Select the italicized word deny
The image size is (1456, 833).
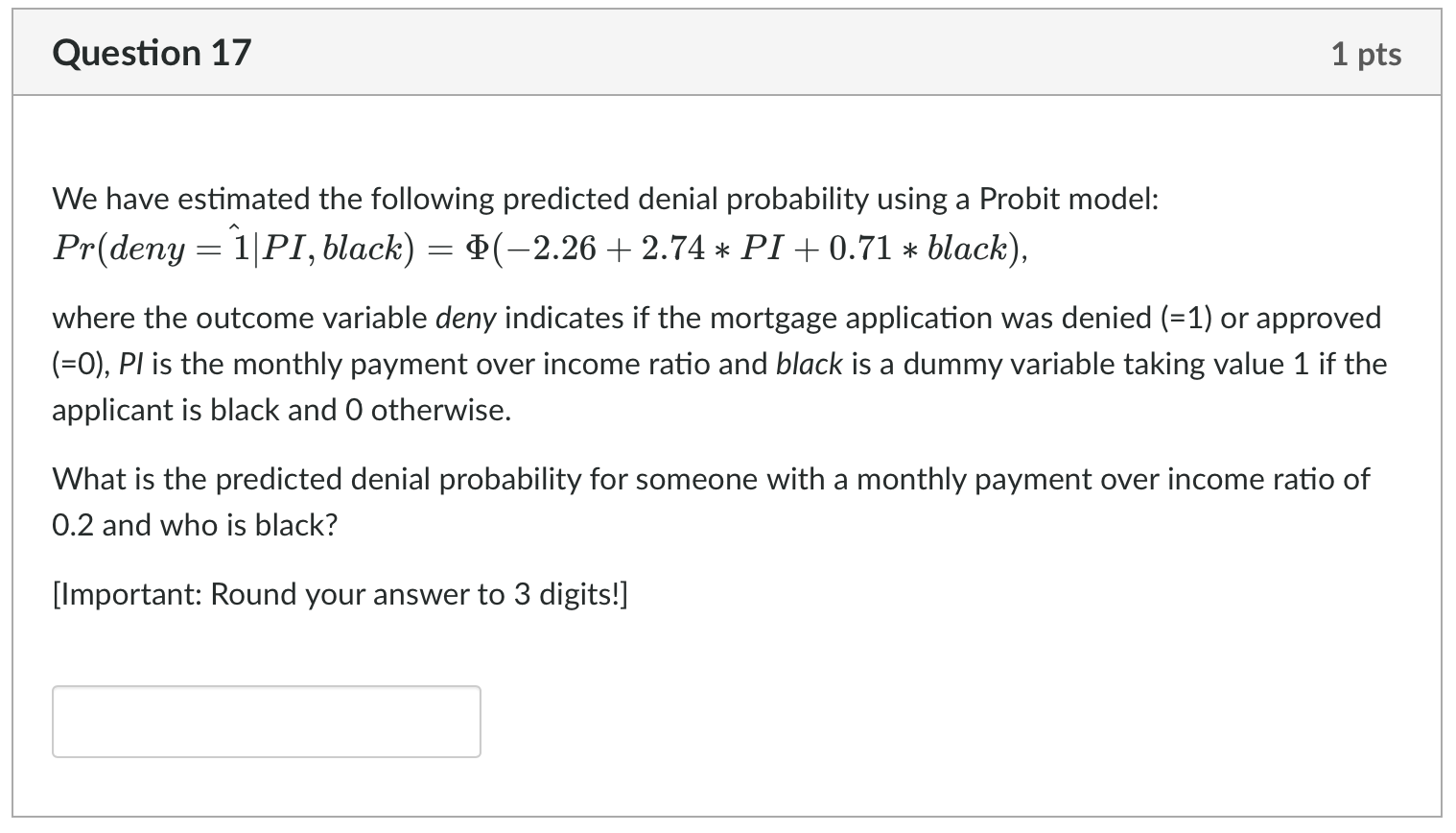tap(468, 318)
